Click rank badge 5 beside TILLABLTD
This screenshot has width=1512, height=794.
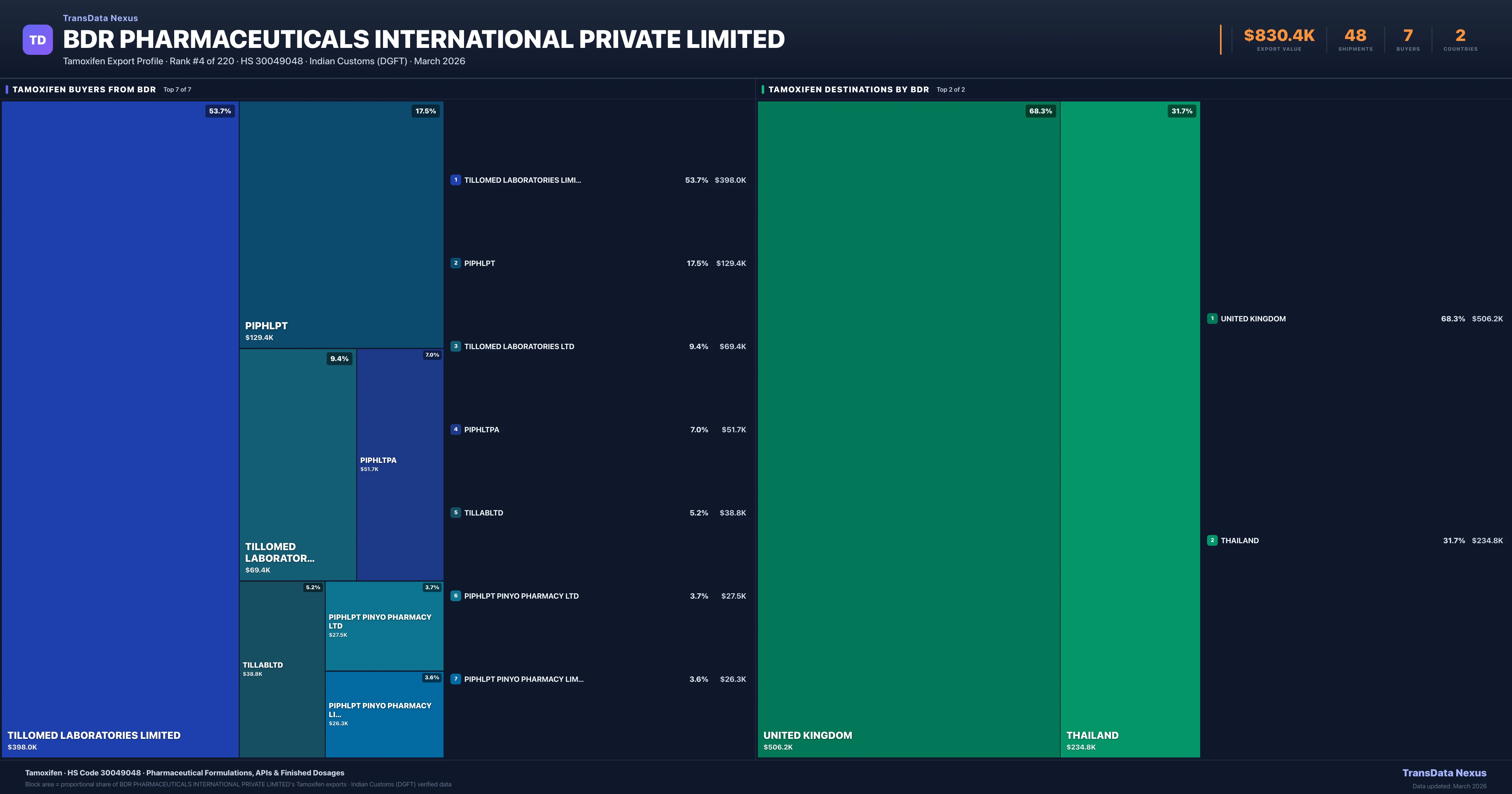coord(455,513)
